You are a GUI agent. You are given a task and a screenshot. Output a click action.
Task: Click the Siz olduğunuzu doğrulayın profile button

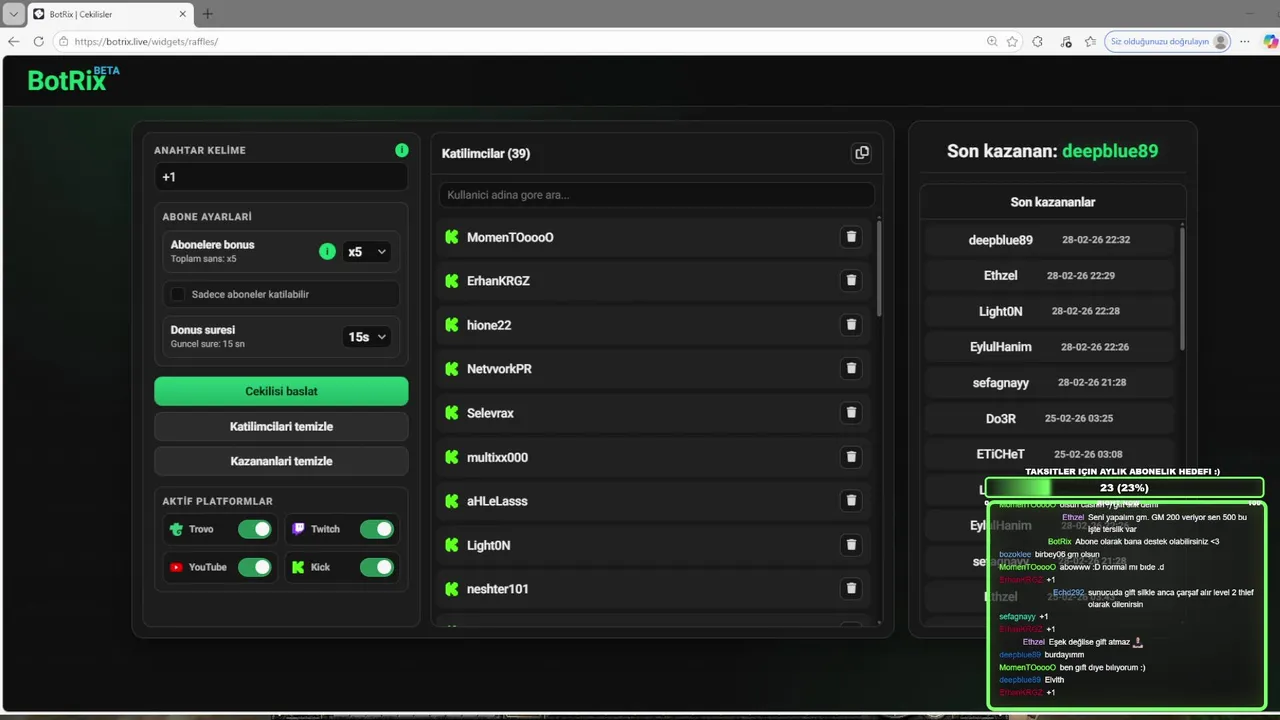click(1168, 42)
